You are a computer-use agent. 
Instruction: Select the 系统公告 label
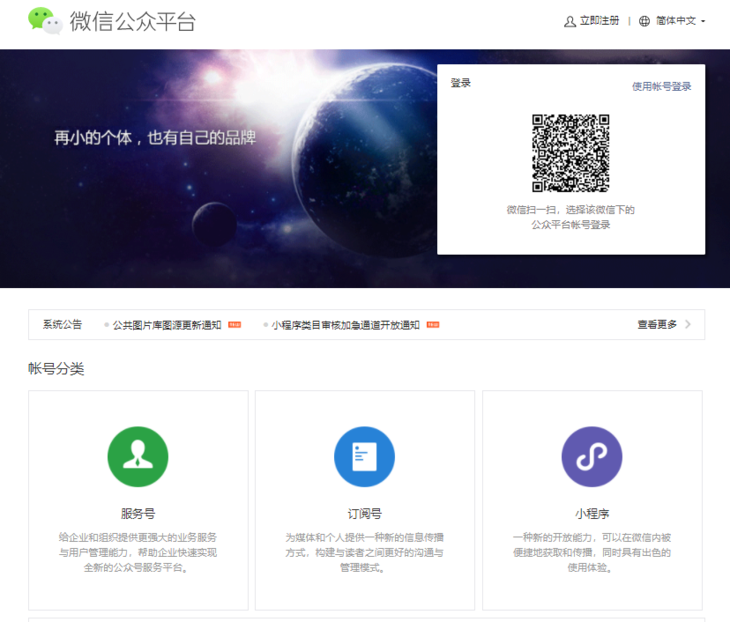[x=62, y=325]
